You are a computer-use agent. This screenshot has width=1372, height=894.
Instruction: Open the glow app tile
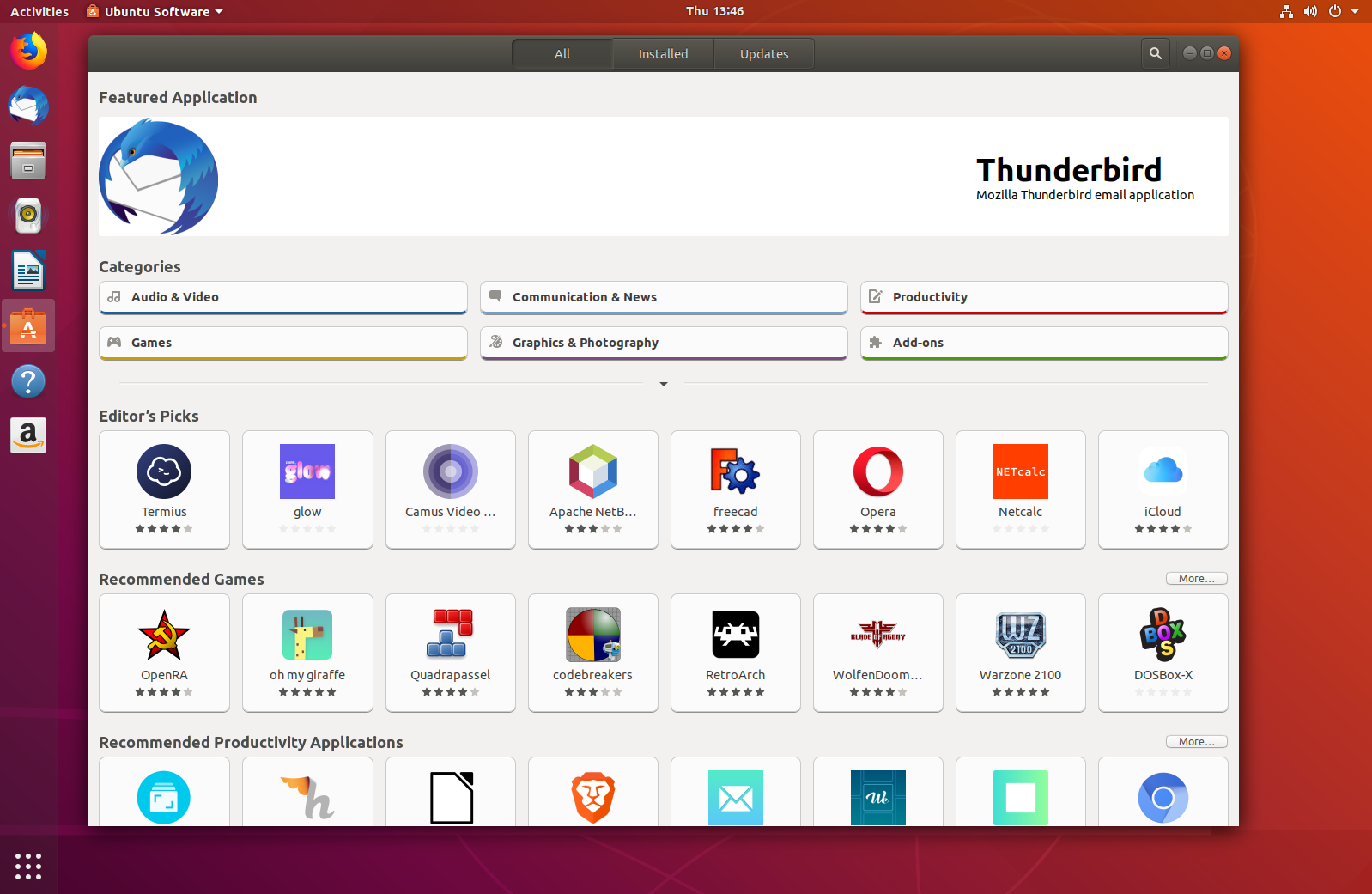(x=307, y=490)
